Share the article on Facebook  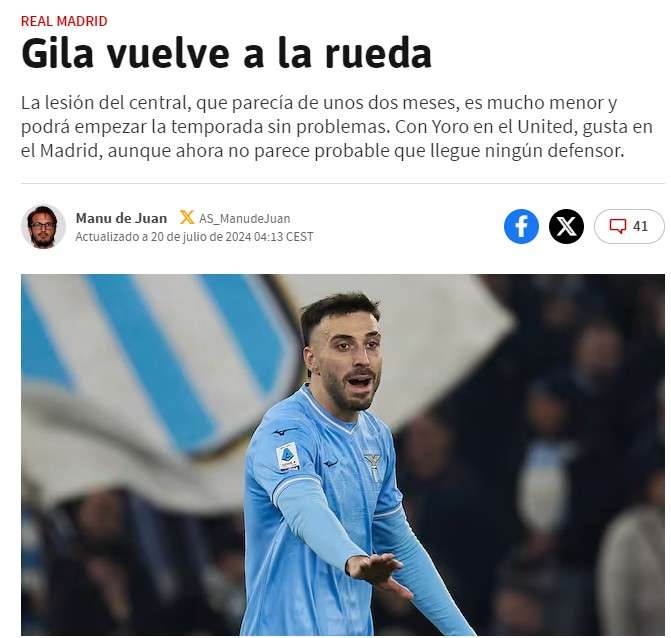coord(521,226)
